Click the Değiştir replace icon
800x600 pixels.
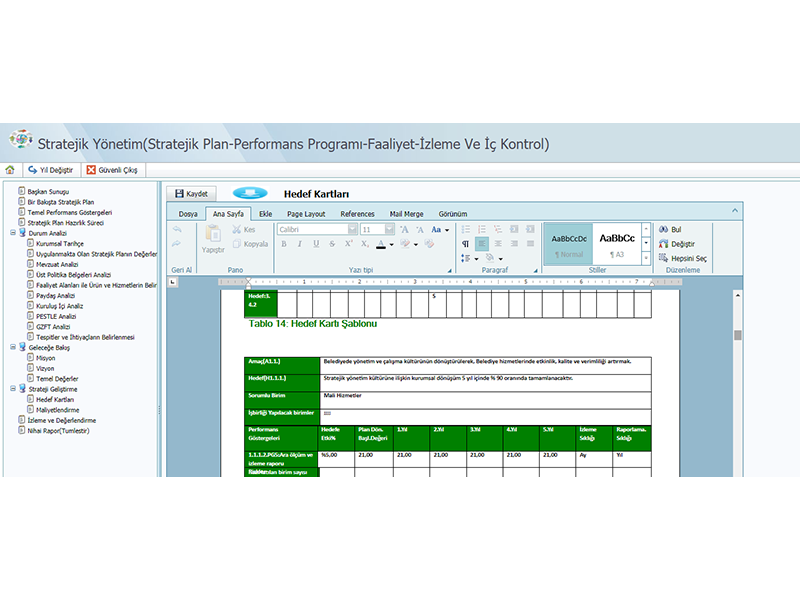(x=663, y=244)
